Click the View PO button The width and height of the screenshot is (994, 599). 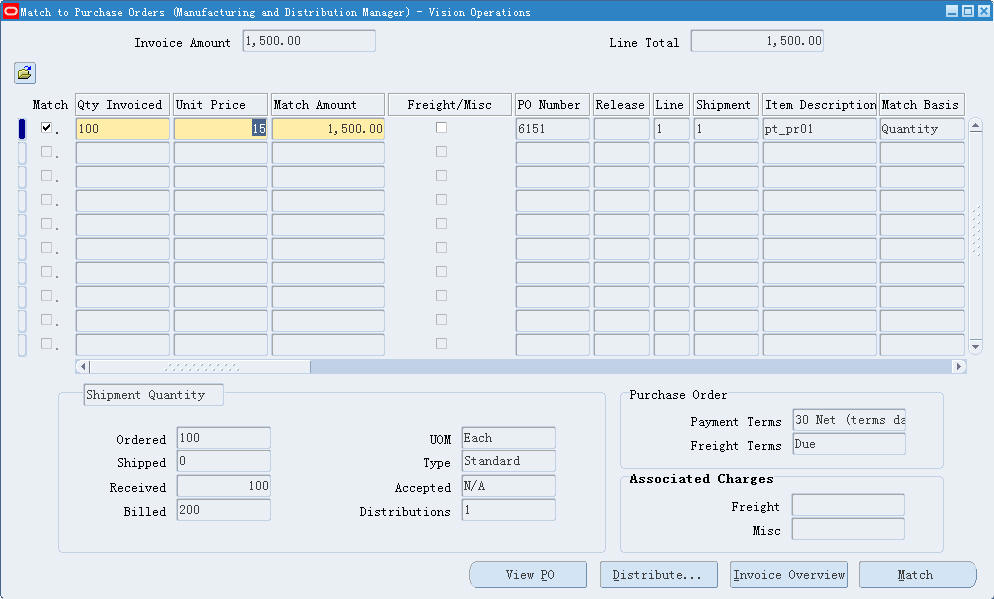[x=528, y=575]
